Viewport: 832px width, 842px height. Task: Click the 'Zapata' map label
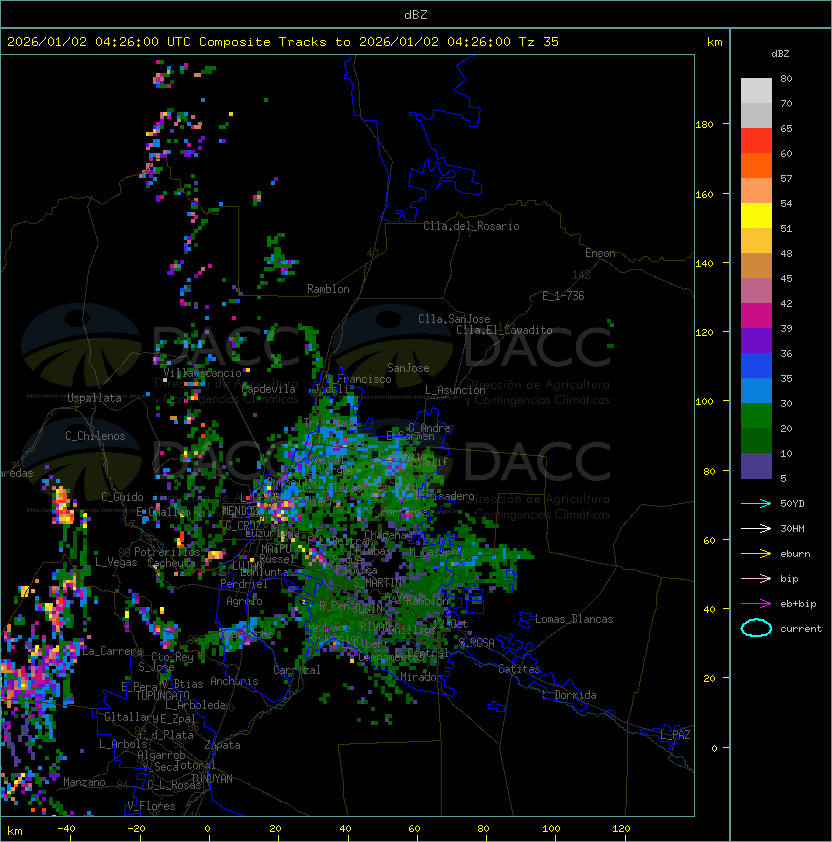click(x=222, y=745)
